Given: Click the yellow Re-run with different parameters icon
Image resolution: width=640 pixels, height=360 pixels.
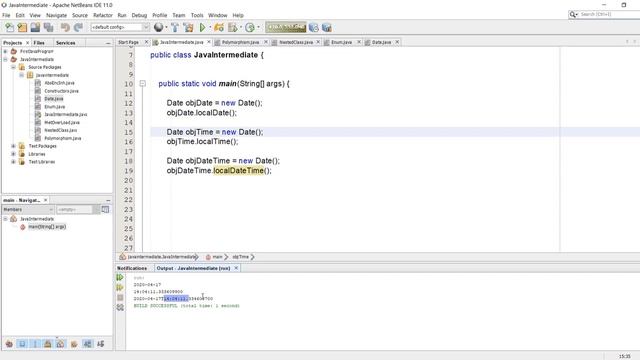Looking at the screenshot, I should point(120,288).
